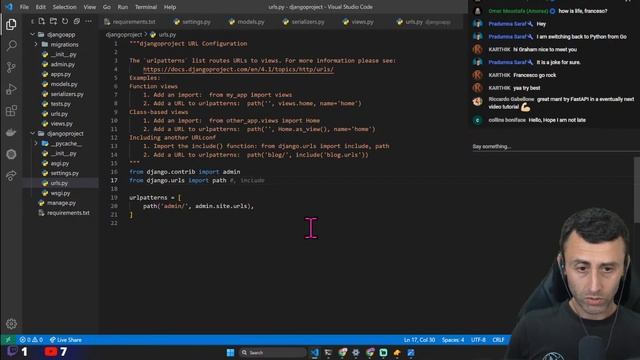Open the Selection menu
This screenshot has height=360, width=640.
click(64, 7)
